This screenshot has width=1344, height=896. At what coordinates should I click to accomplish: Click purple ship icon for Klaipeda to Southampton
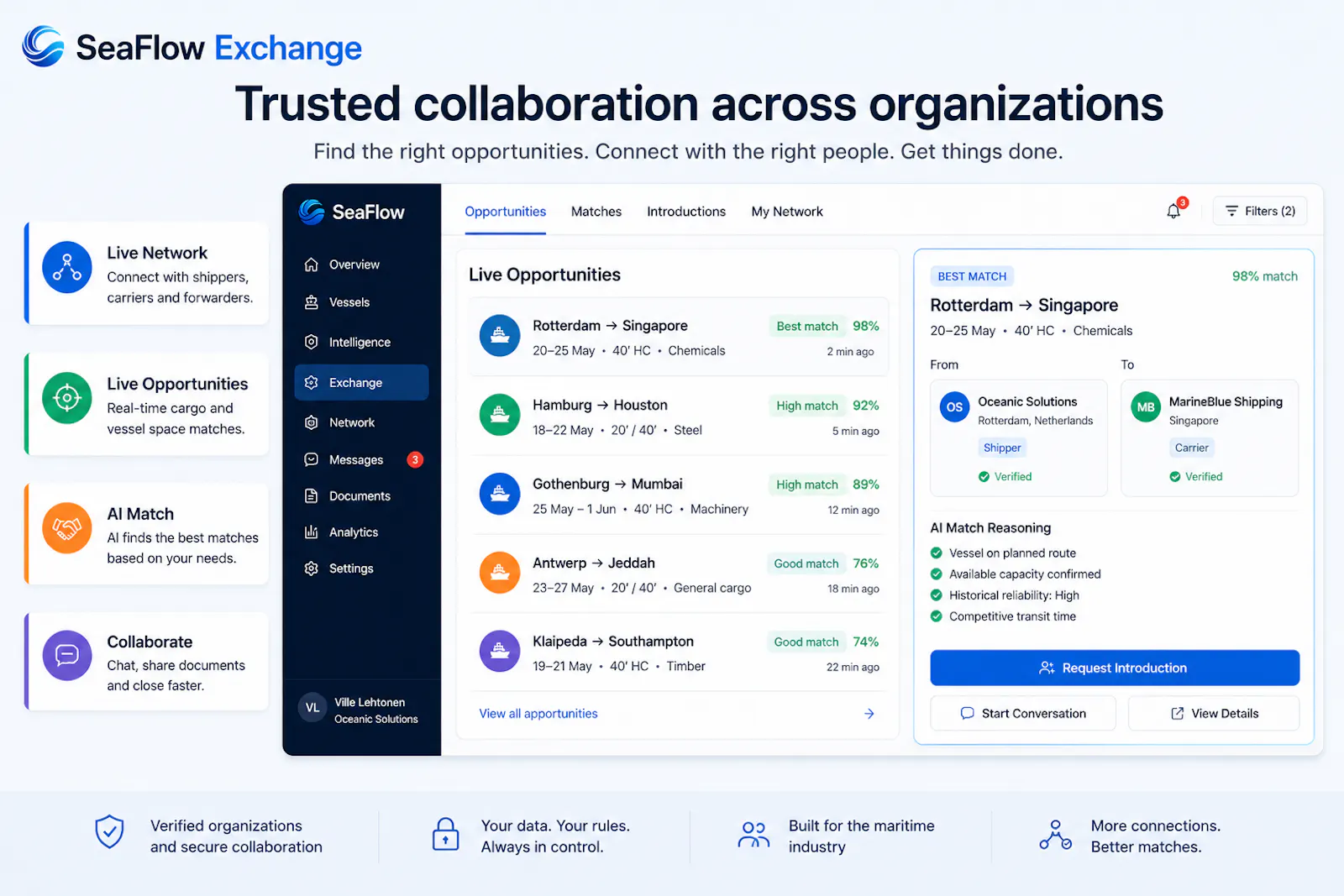tap(500, 652)
